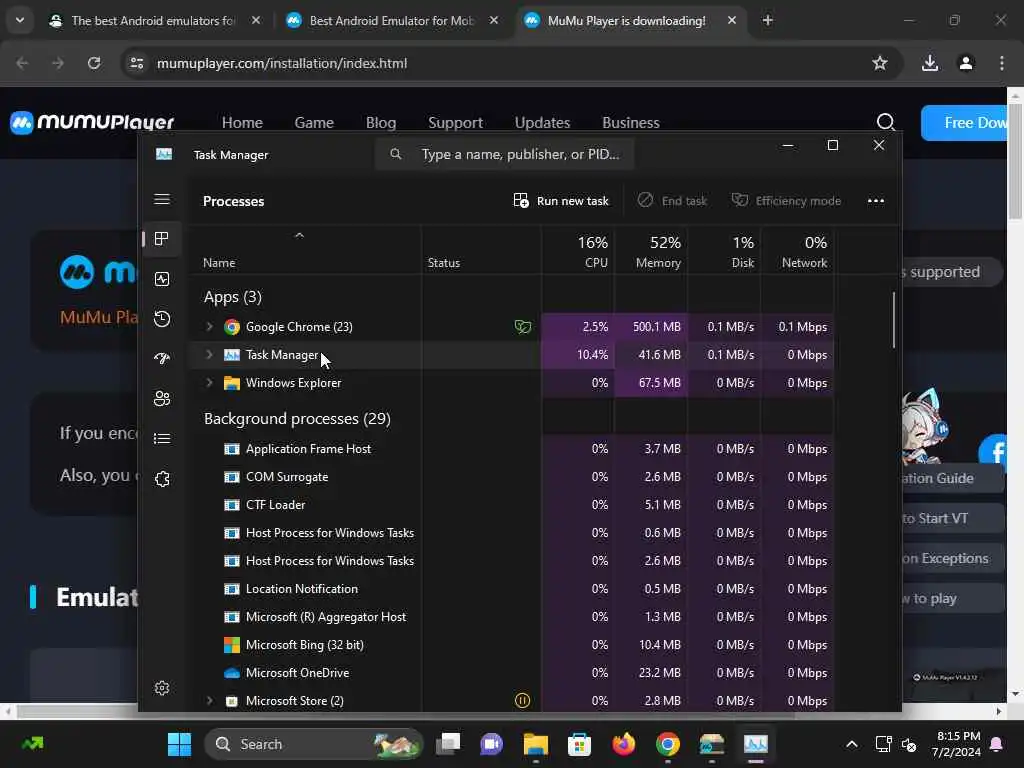1024x768 pixels.
Task: Click the efficiency mode leaf on Chrome row
Action: pyautogui.click(x=522, y=327)
